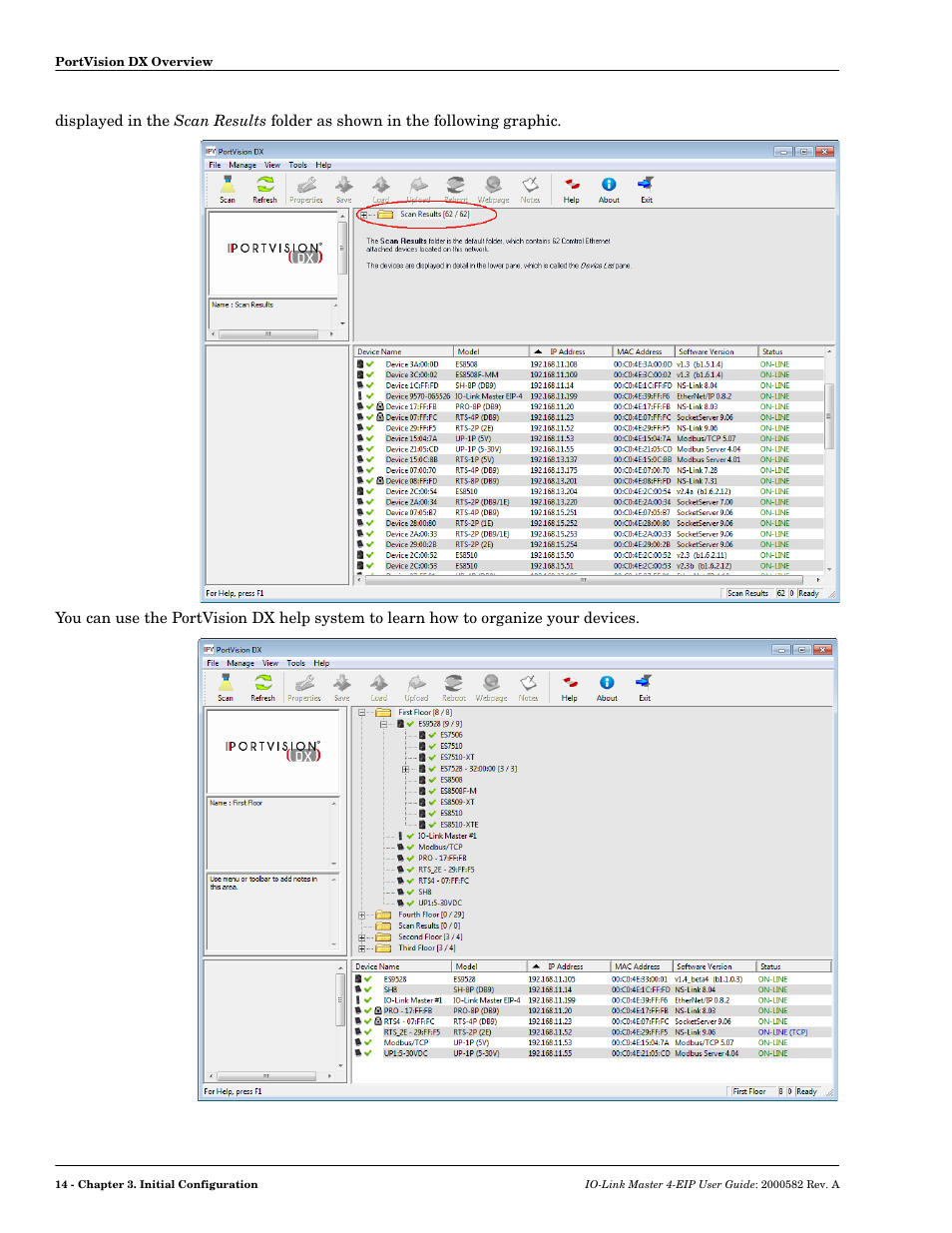952x1233 pixels.
Task: Expand the ES7528 - 32:00:00 node
Action: (x=405, y=769)
